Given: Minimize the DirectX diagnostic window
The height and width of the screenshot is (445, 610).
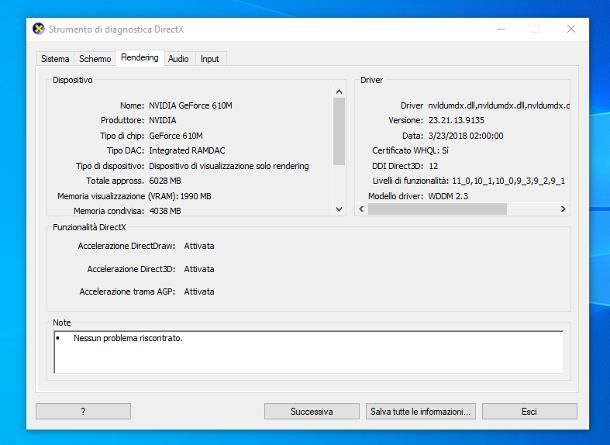Looking at the screenshot, I should pos(501,29).
